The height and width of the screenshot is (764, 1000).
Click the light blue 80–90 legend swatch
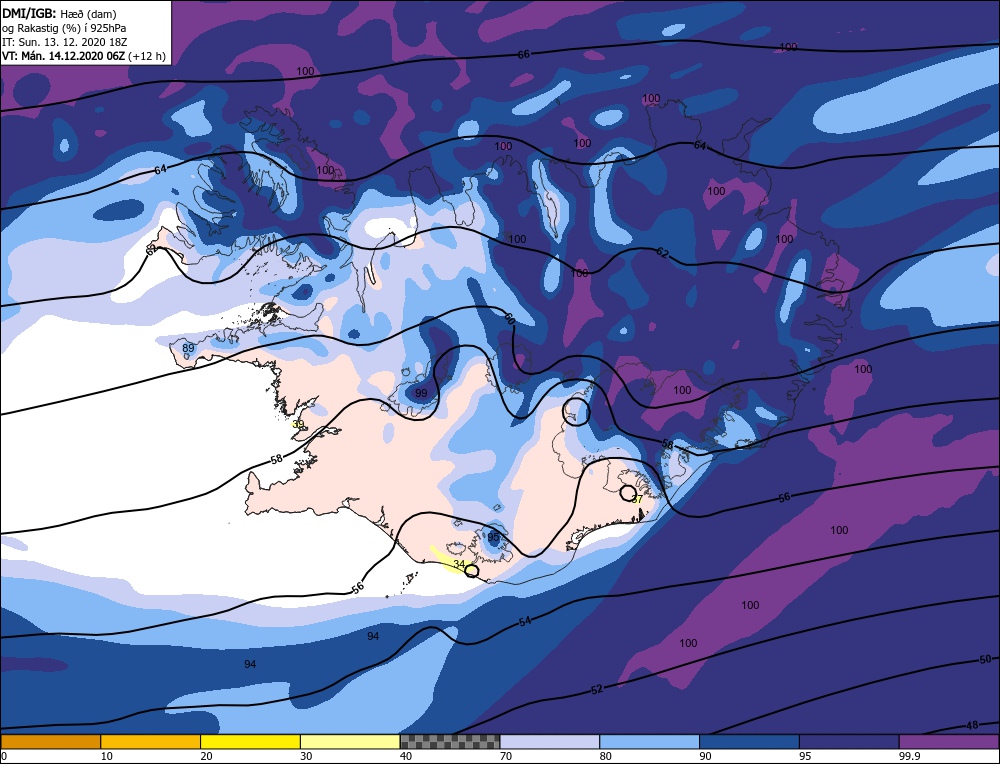[649, 742]
